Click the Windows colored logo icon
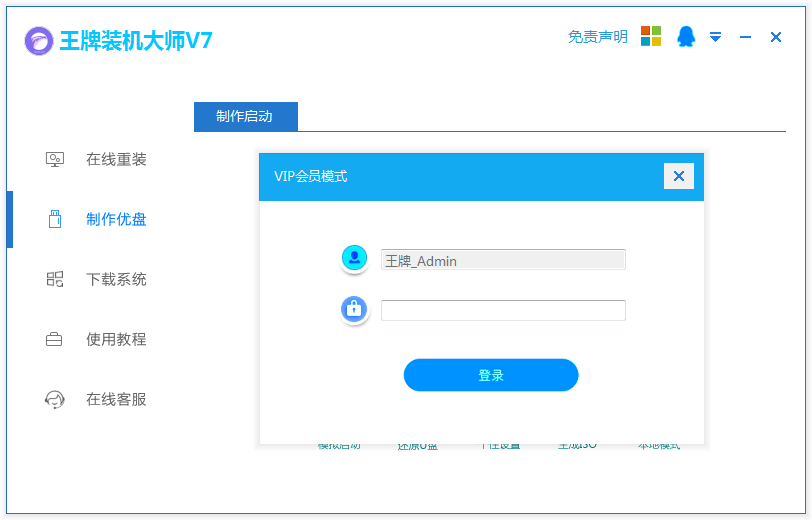This screenshot has height=520, width=812. (651, 36)
